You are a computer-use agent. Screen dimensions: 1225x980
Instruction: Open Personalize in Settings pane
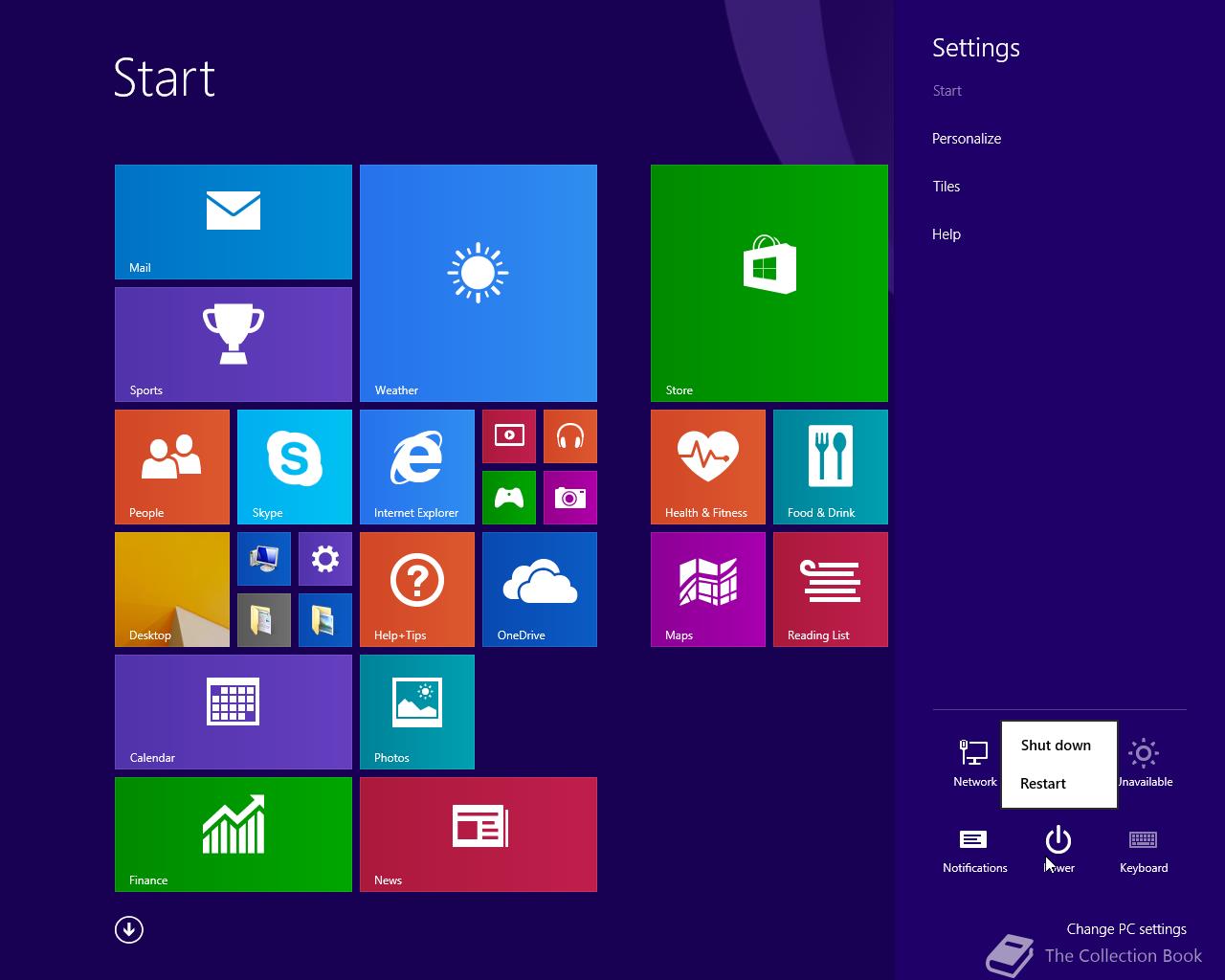[967, 139]
